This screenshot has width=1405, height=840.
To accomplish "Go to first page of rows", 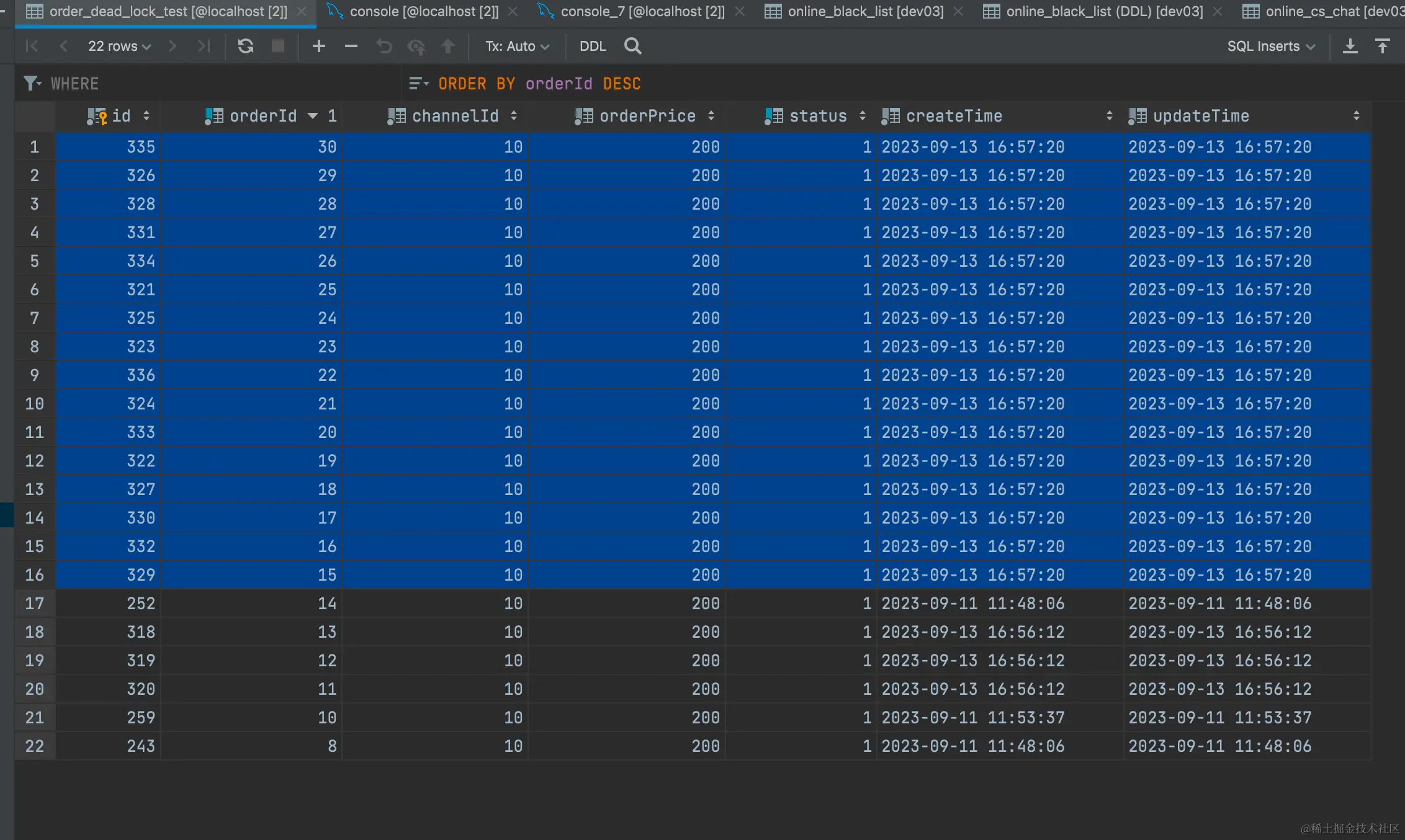I will click(x=32, y=46).
